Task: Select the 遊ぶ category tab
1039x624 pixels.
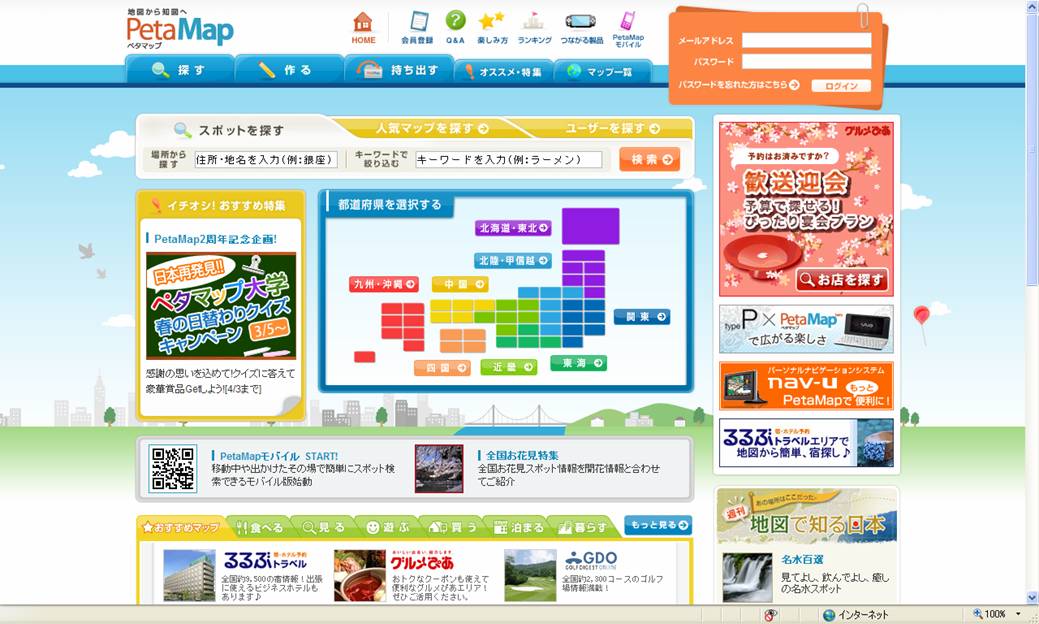Action: tap(388, 527)
